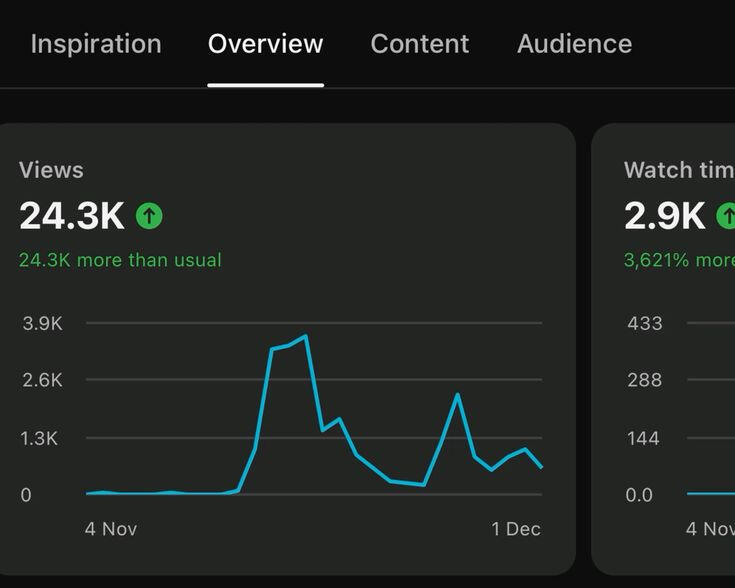
Task: Select the Overview tab
Action: tap(265, 44)
